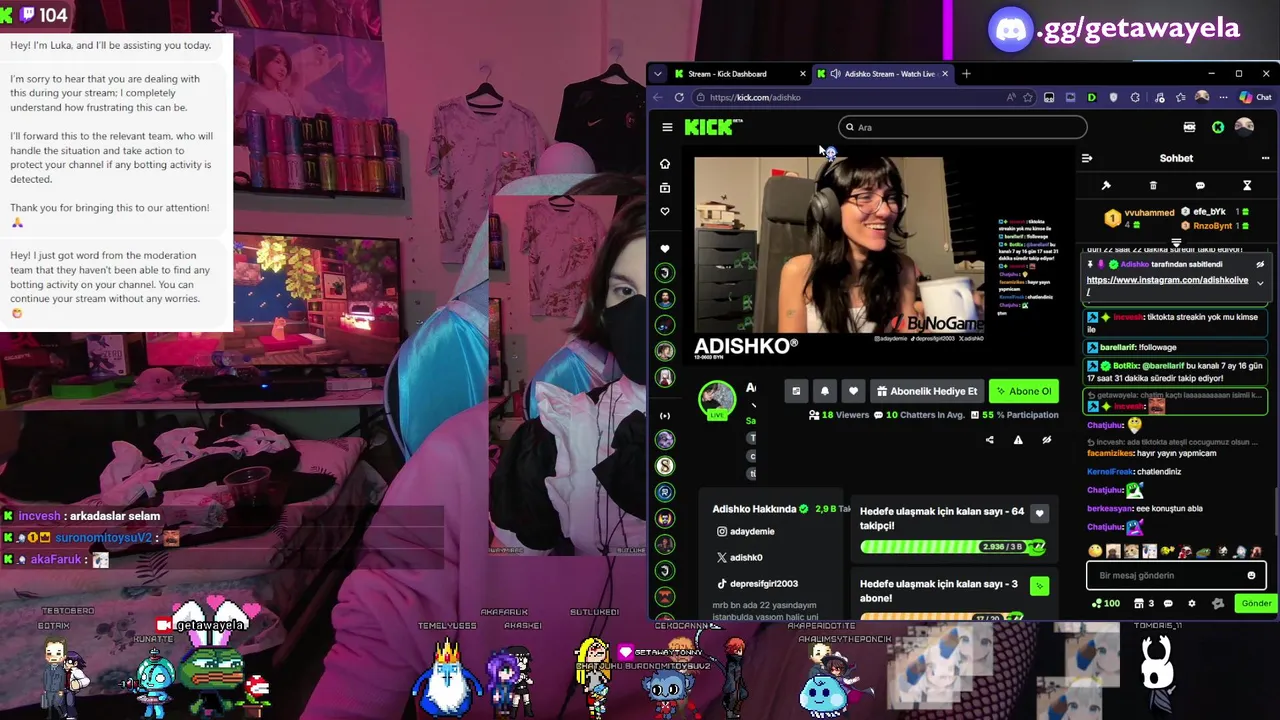The height and width of the screenshot is (720, 1280).
Task: Click the badge icon beside chat settings gear
Action: coord(1218,604)
